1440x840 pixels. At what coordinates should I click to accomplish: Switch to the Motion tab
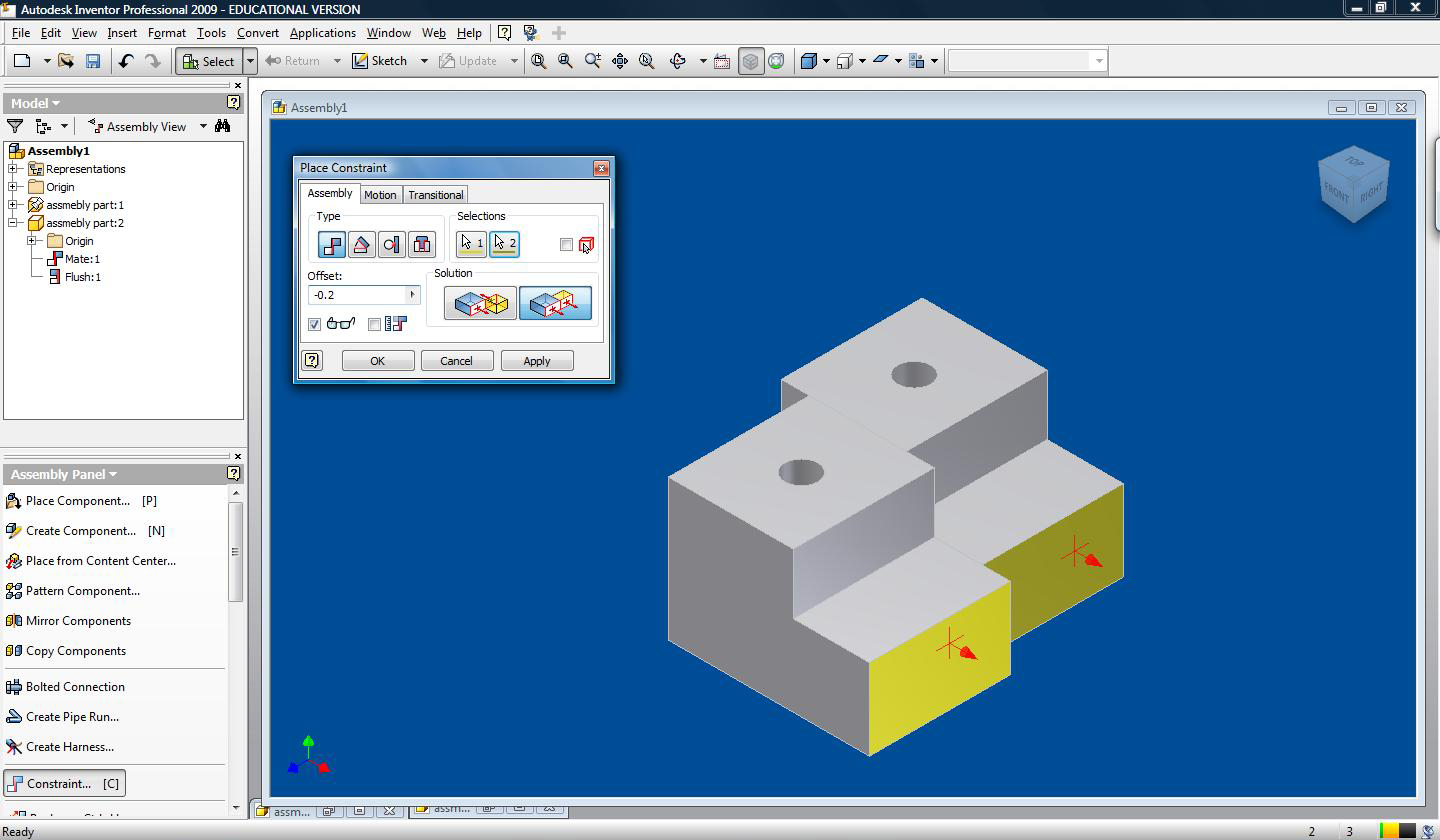(x=380, y=195)
